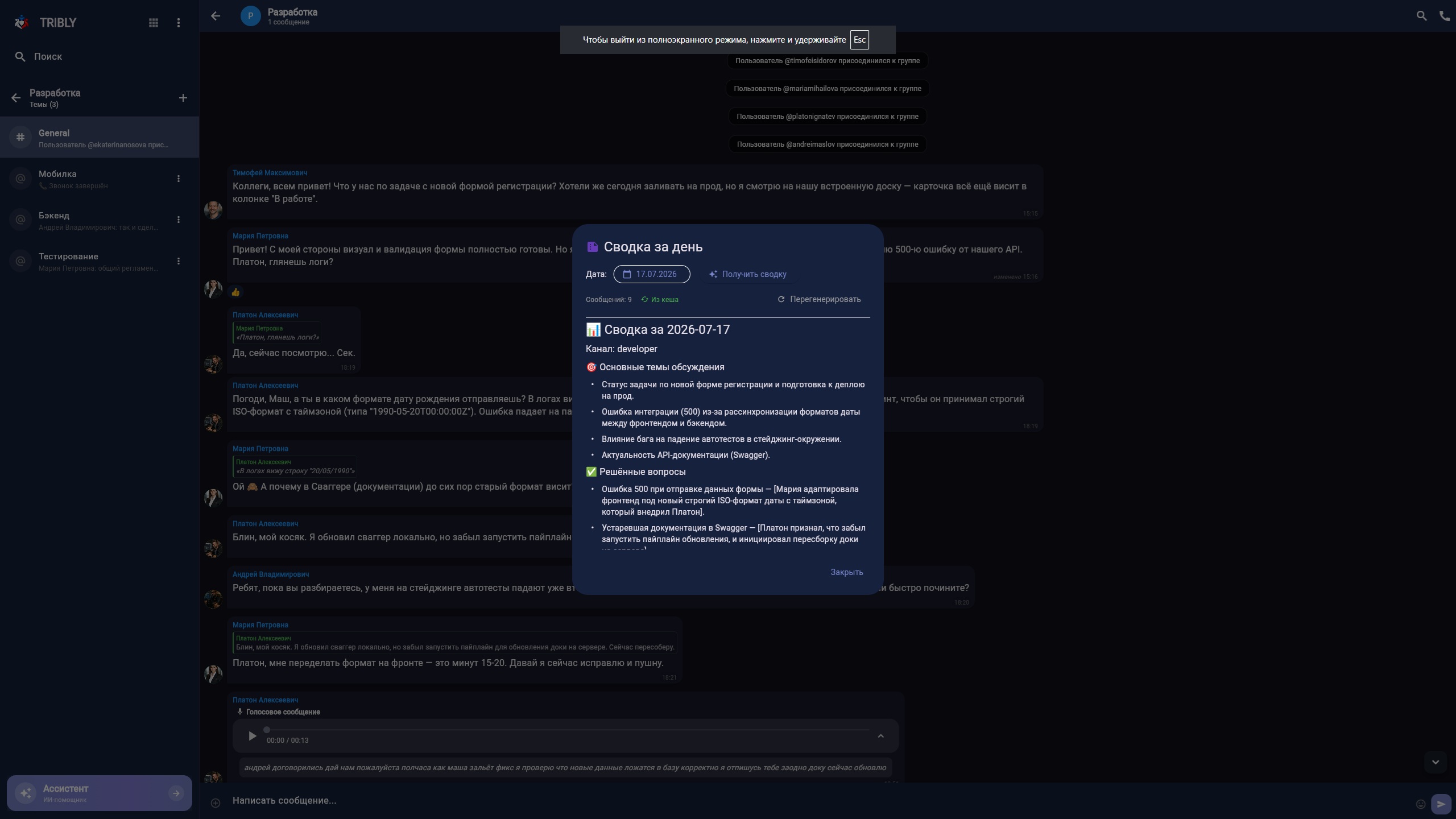The height and width of the screenshot is (819, 1456).
Task: Open the apps grid icon near TRIBLY
Action: 153,23
